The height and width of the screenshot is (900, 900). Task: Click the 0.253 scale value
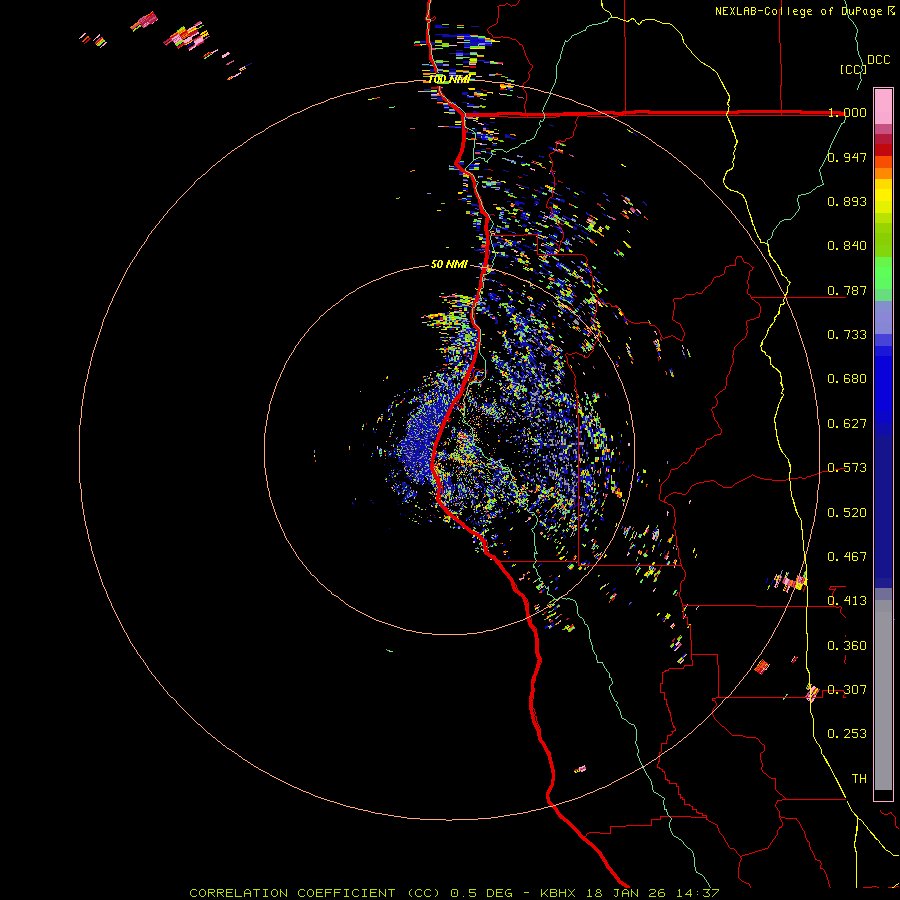(847, 734)
